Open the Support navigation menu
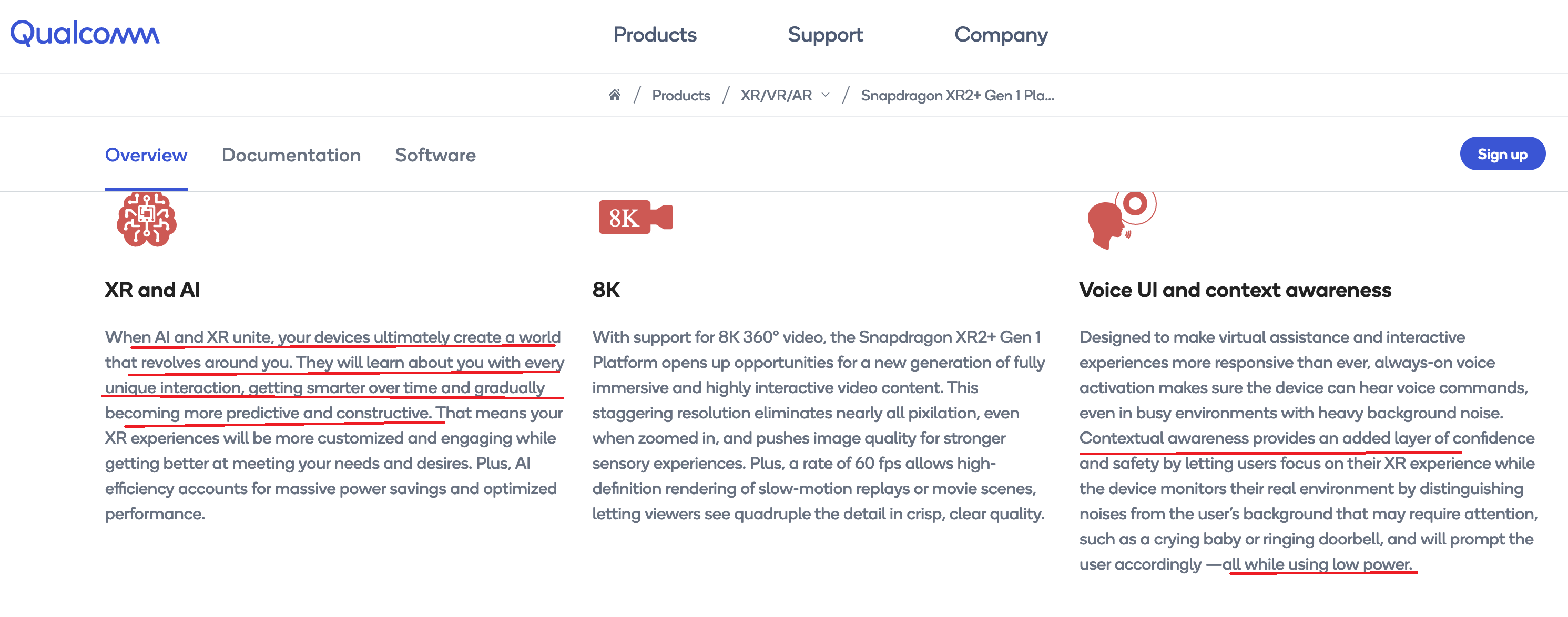 point(825,35)
